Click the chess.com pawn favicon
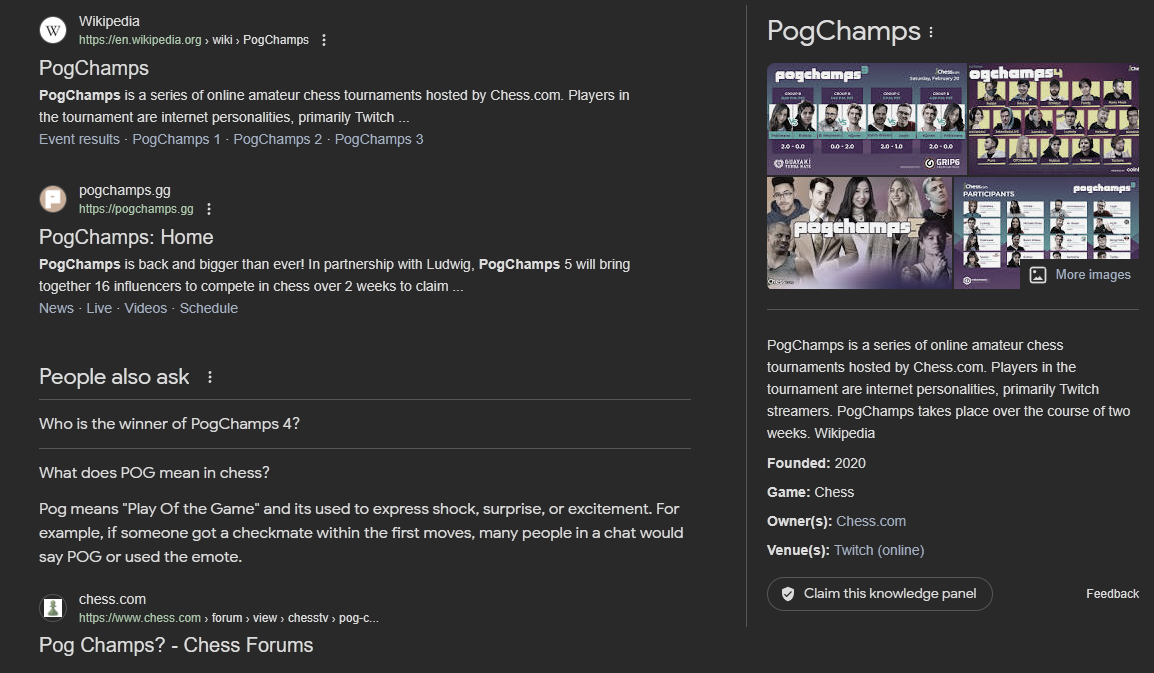 pyautogui.click(x=52, y=608)
